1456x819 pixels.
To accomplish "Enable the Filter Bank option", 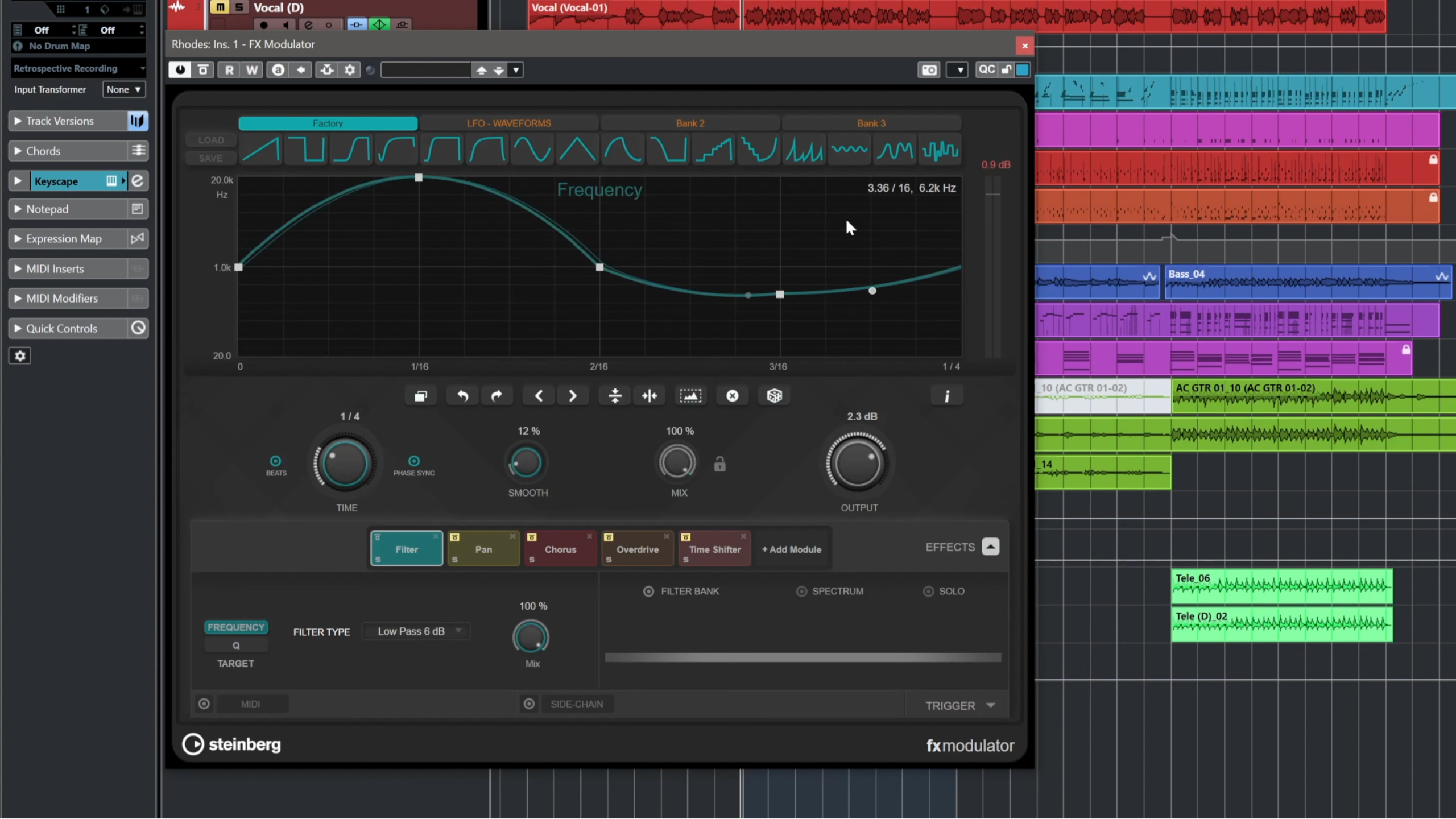I will [648, 591].
